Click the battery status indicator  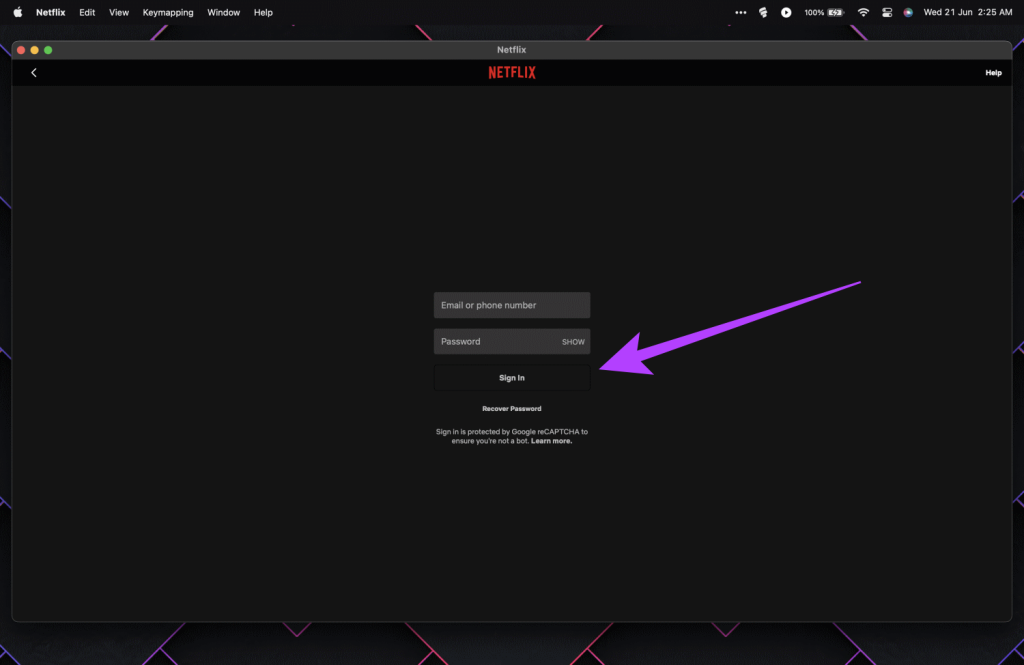tap(824, 12)
